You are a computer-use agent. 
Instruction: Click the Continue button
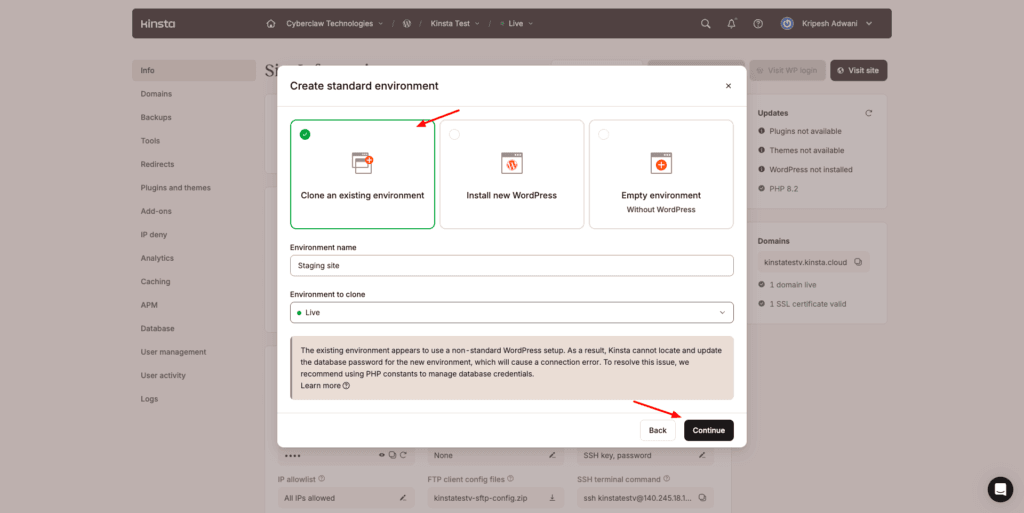click(x=709, y=430)
